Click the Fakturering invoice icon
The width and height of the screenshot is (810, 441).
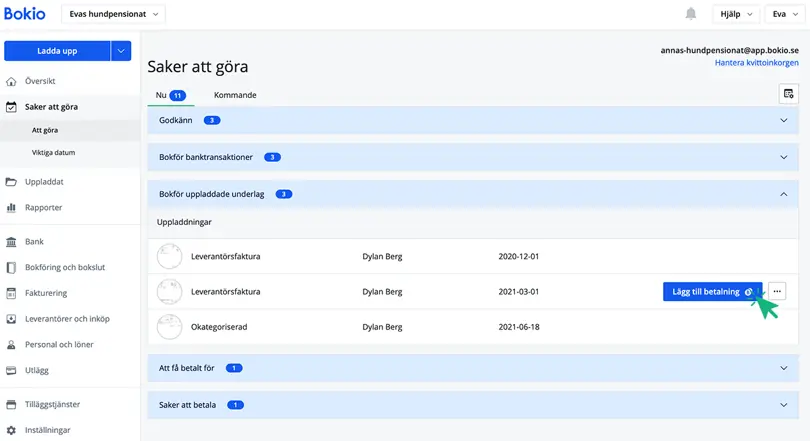click(11, 293)
